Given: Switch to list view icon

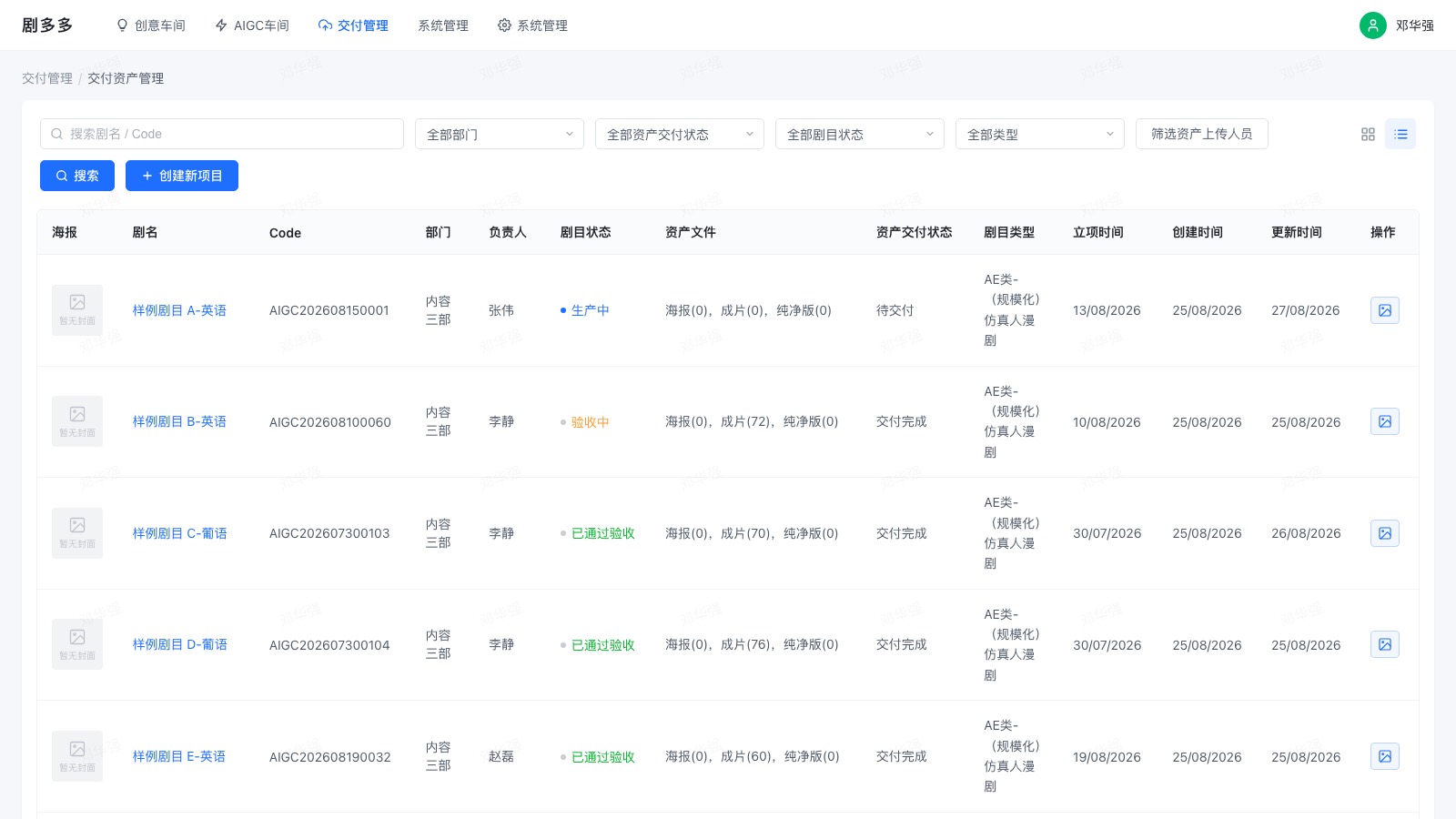Looking at the screenshot, I should tap(1400, 134).
